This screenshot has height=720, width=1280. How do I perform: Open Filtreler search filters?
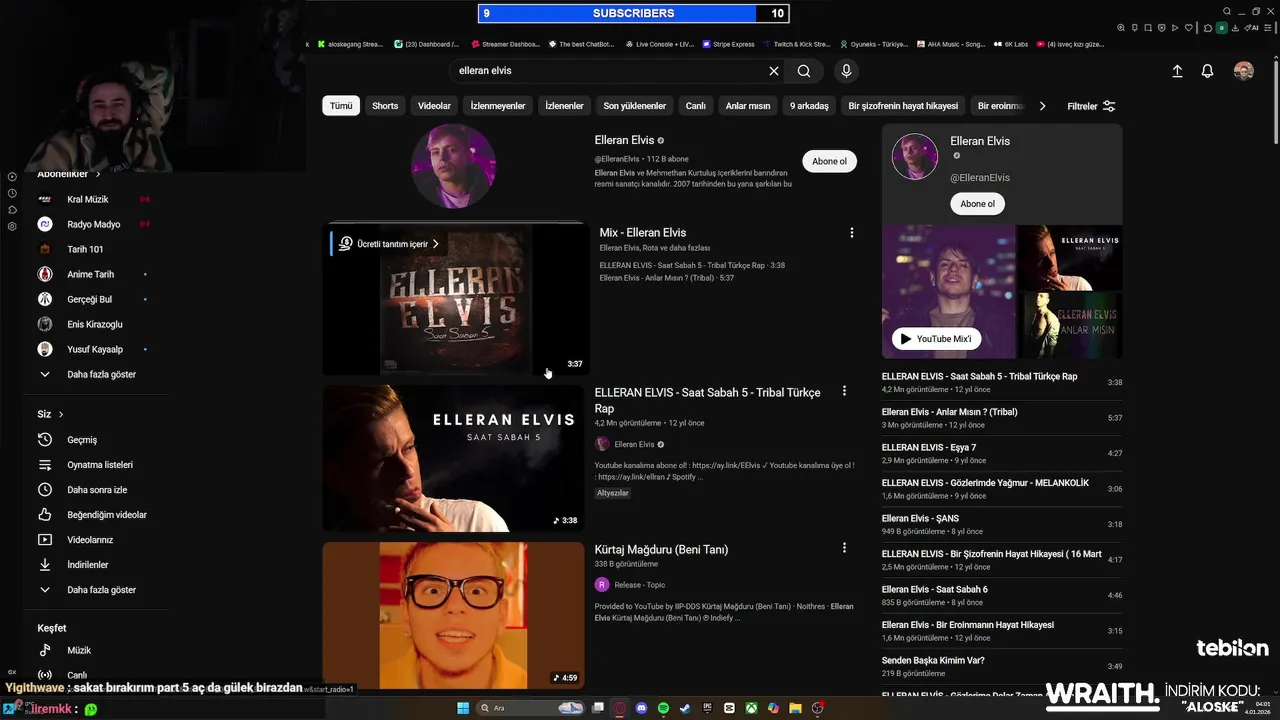click(x=1091, y=106)
